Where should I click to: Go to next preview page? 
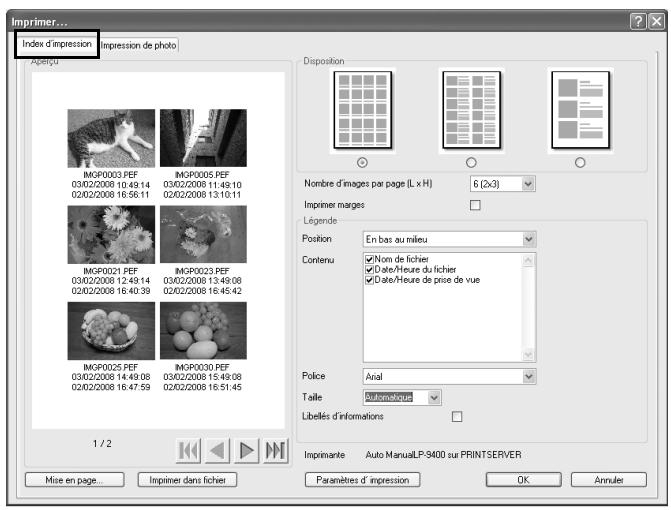click(x=246, y=451)
